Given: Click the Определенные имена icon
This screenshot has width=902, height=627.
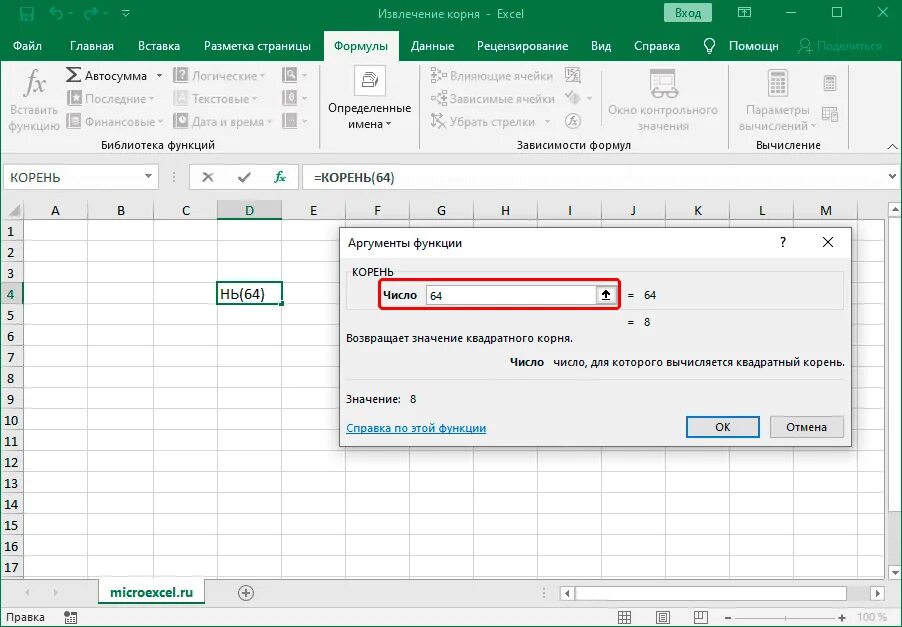Looking at the screenshot, I should (369, 81).
